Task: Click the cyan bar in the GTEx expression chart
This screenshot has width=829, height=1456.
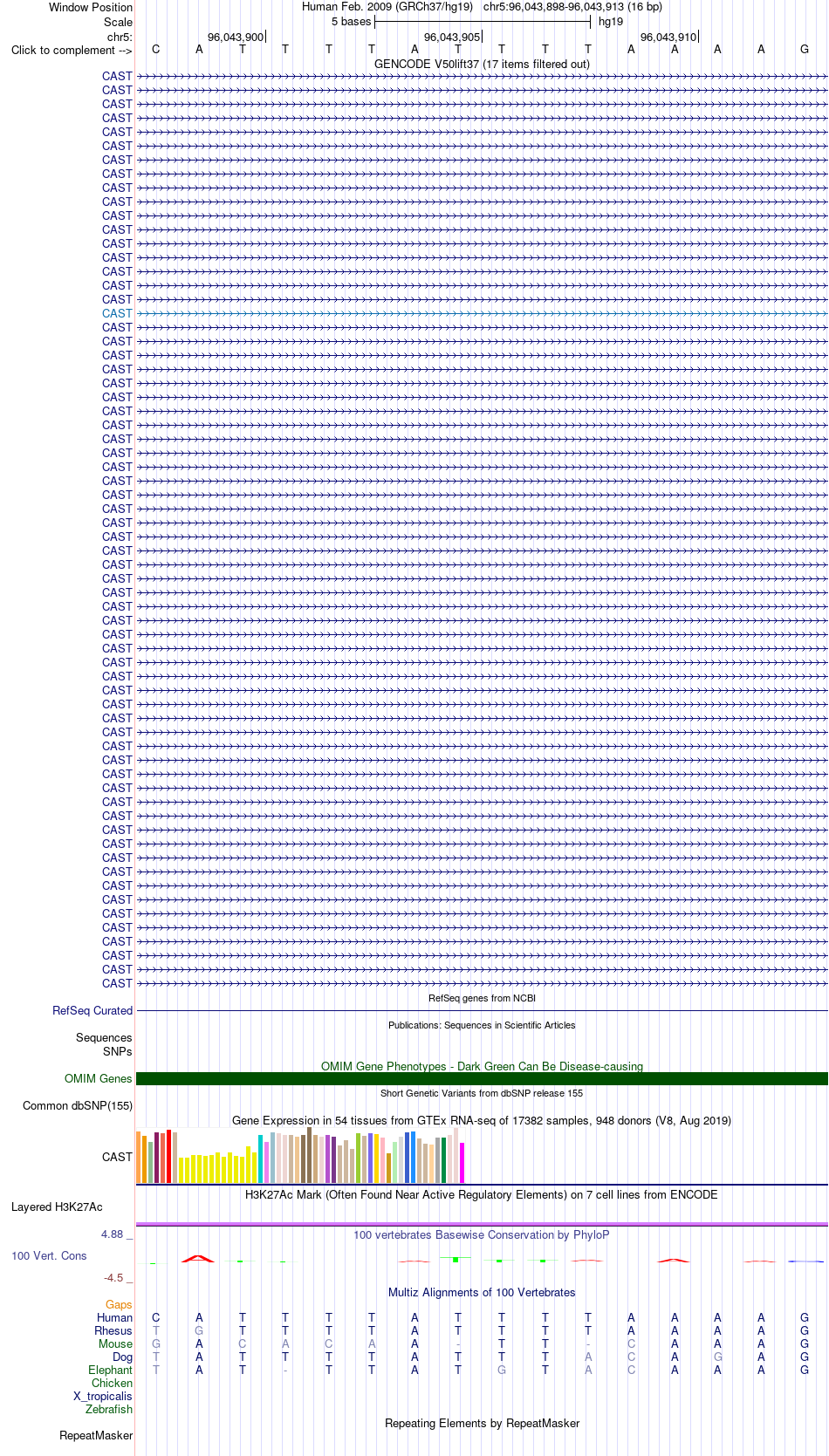Action: [x=261, y=1159]
